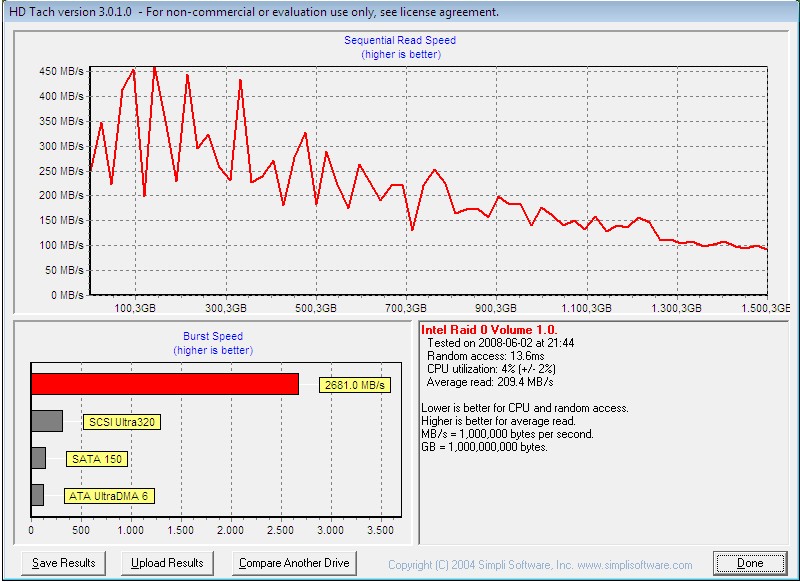Click the Average read: 209.4 MB/s line
Screen dimensions: 800x582
pos(490,382)
